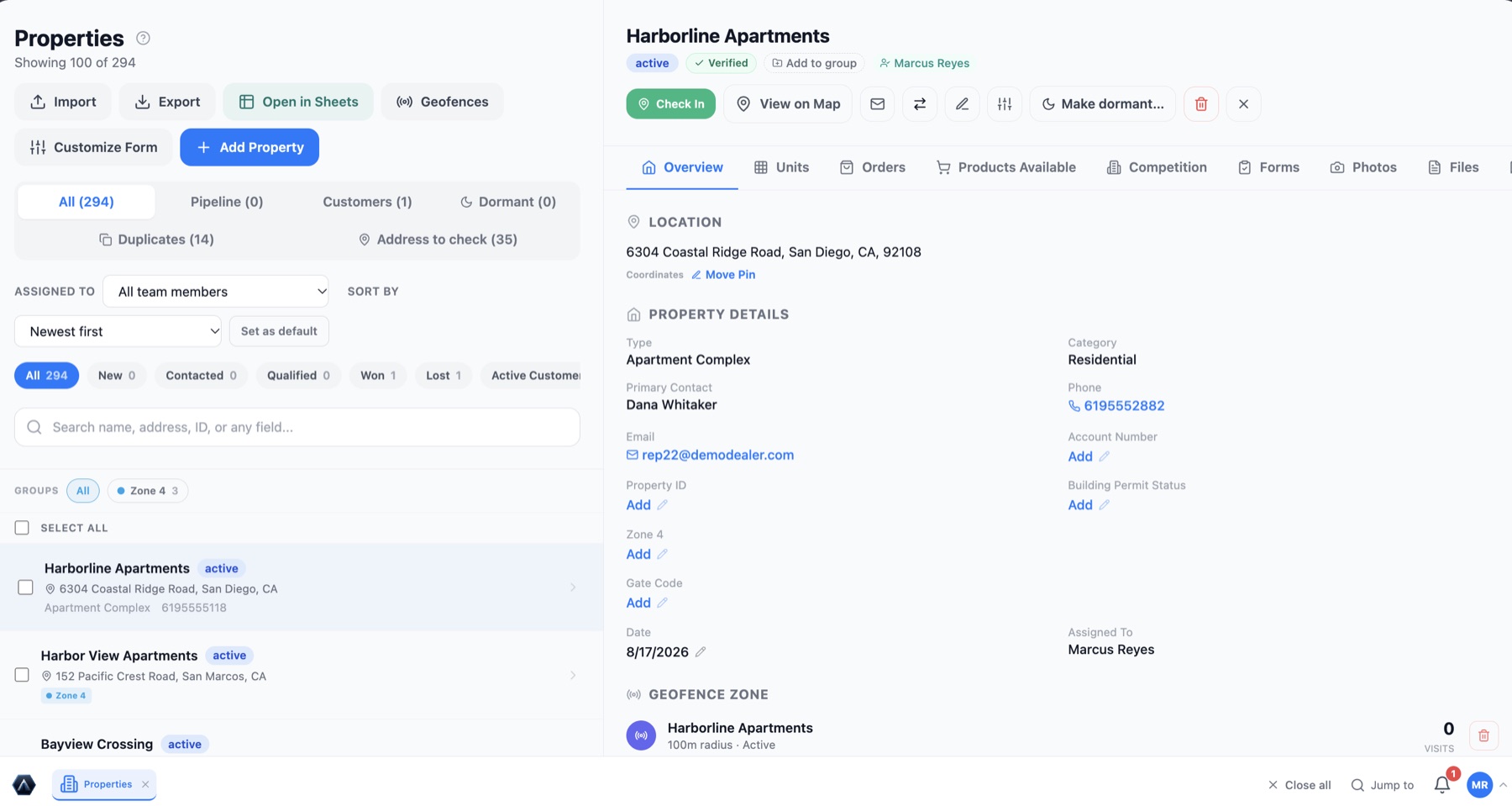Click pencil icon next to Property ID Add
1512x806 pixels.
click(x=662, y=505)
